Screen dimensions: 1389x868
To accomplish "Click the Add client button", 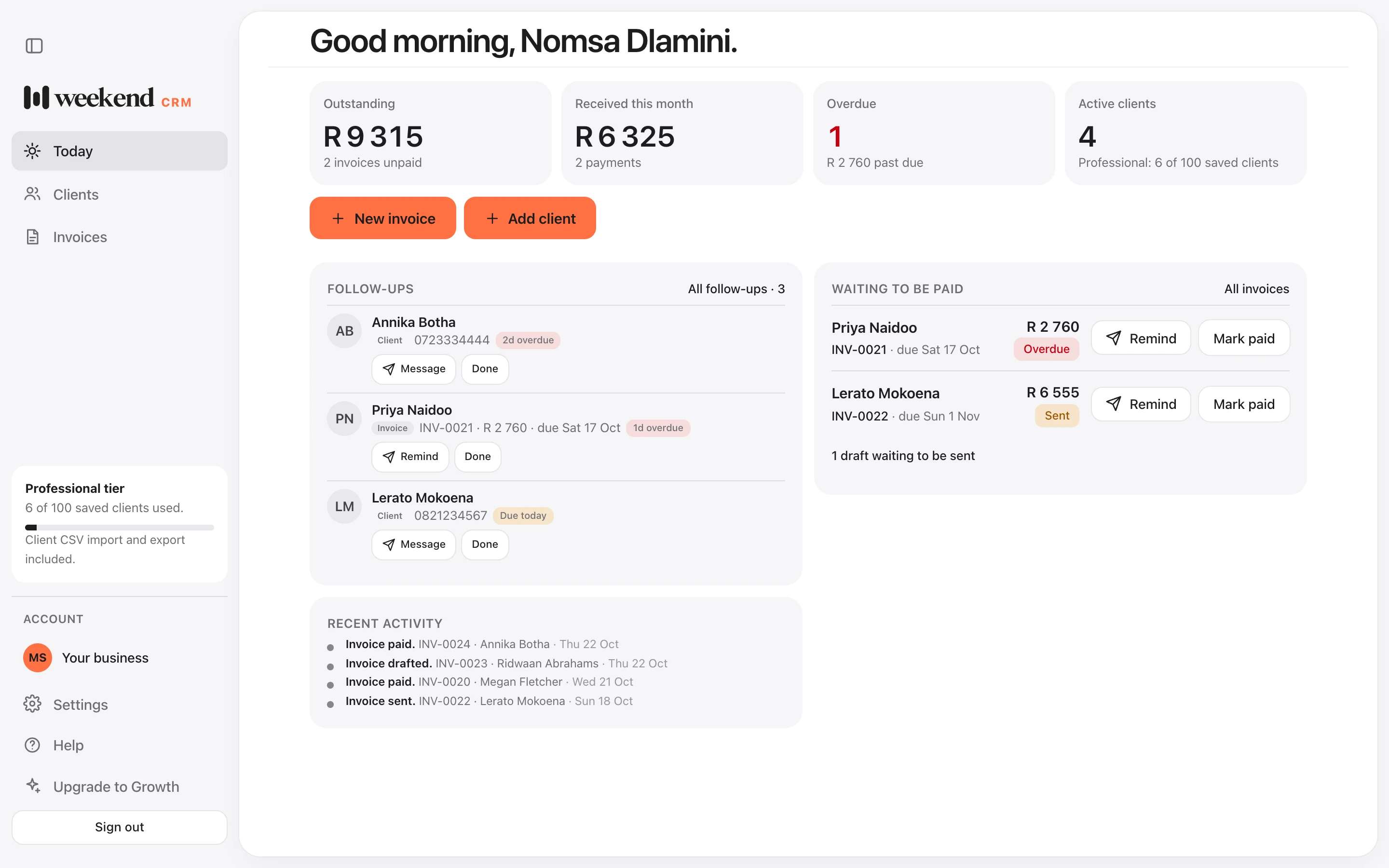I will (x=530, y=218).
